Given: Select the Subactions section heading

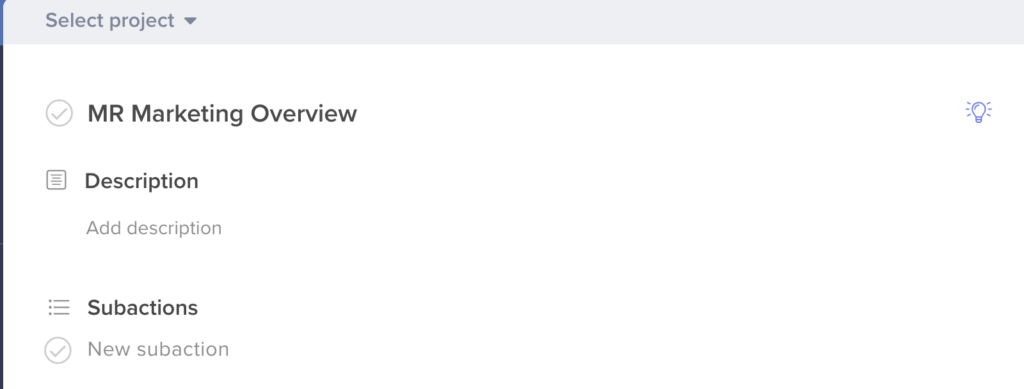Looking at the screenshot, I should 142,307.
